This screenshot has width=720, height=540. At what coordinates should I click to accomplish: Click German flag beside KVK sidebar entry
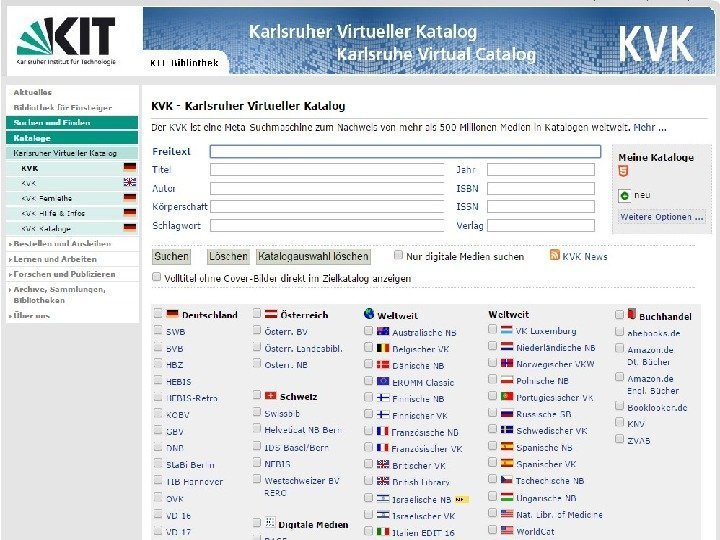click(130, 168)
